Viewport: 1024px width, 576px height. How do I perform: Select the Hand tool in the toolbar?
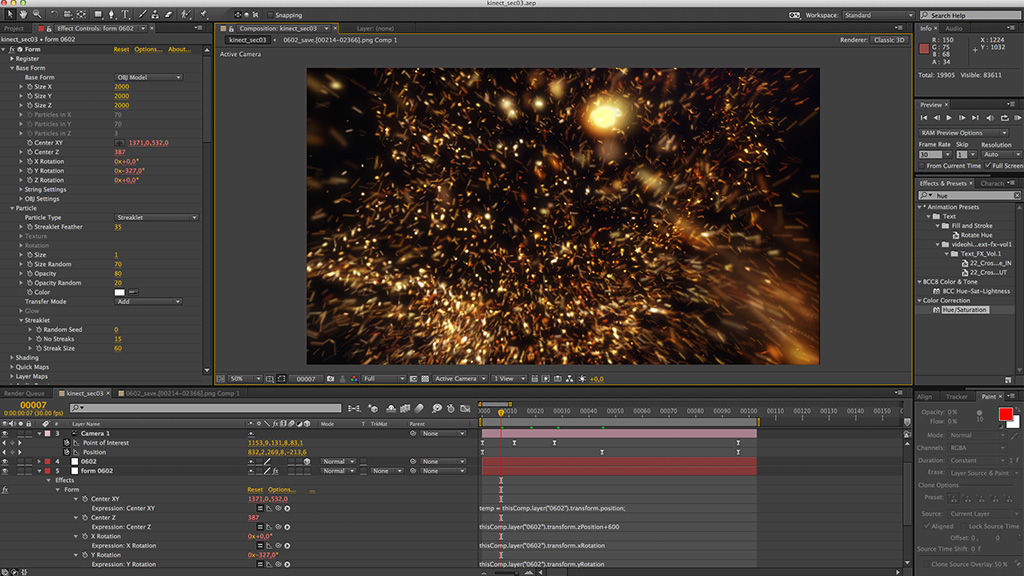(23, 15)
